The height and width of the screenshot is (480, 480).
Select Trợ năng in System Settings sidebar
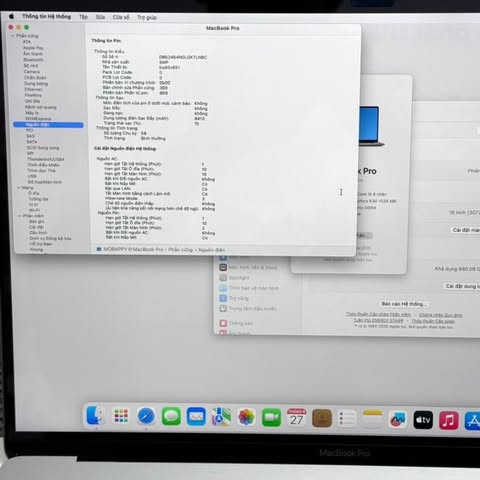(x=234, y=298)
